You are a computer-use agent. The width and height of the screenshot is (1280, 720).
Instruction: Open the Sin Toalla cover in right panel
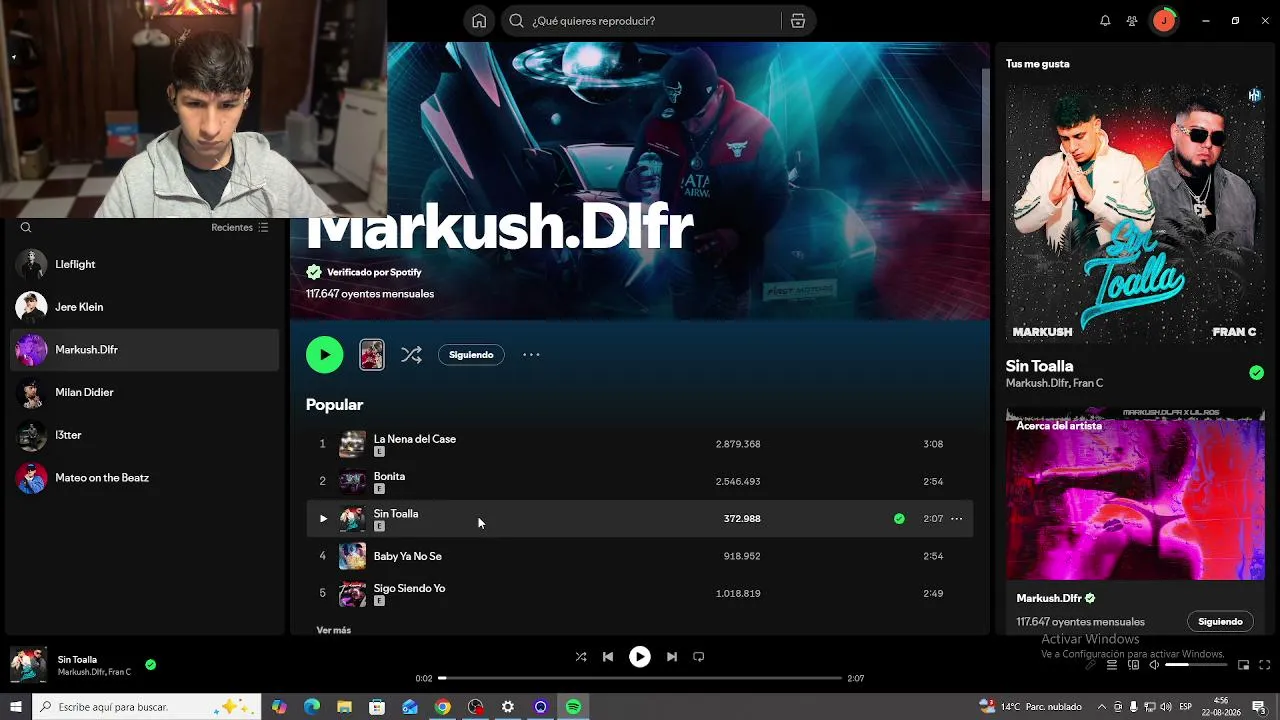click(1135, 213)
